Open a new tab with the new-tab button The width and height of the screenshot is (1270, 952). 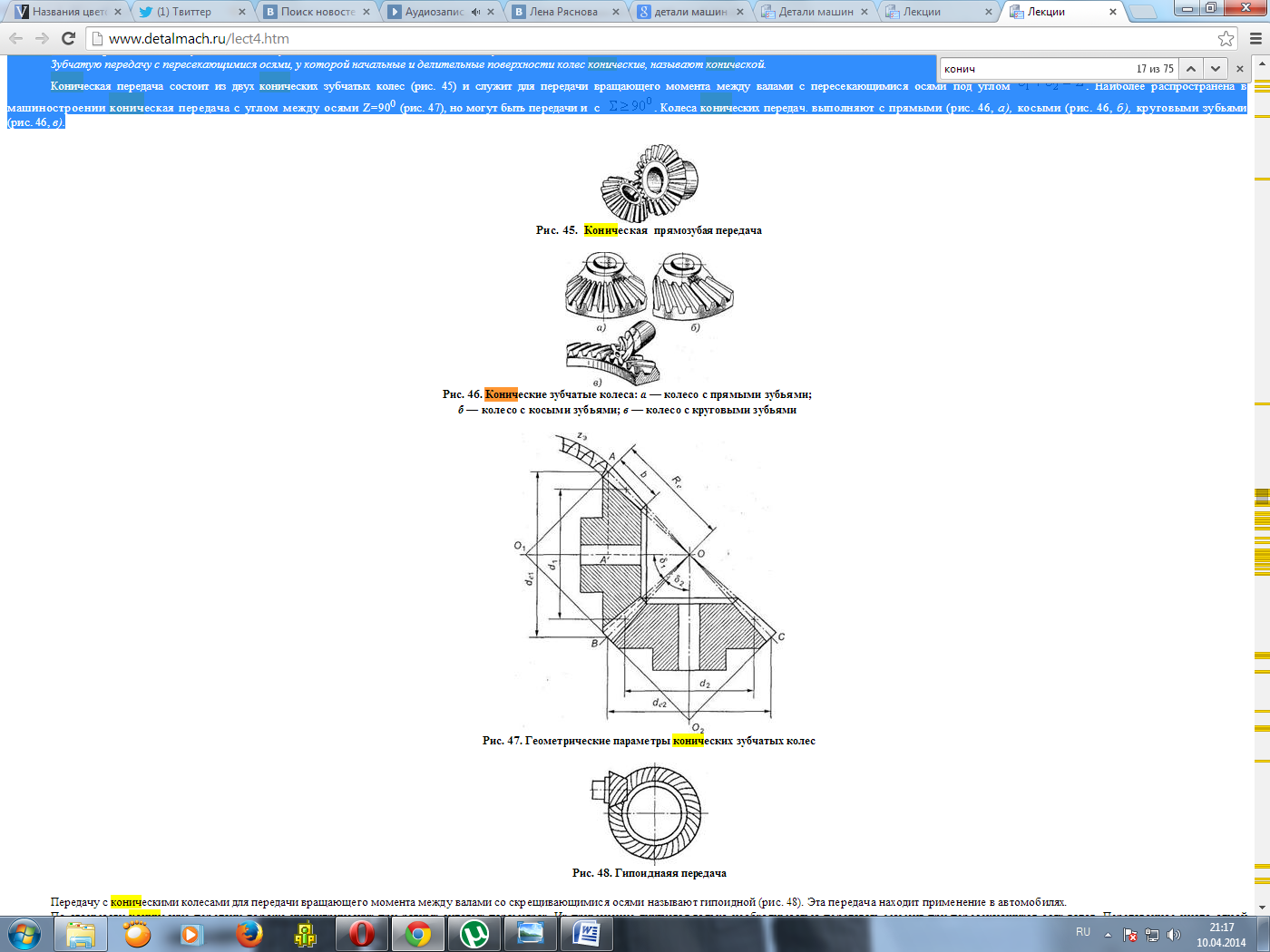[x=1143, y=12]
